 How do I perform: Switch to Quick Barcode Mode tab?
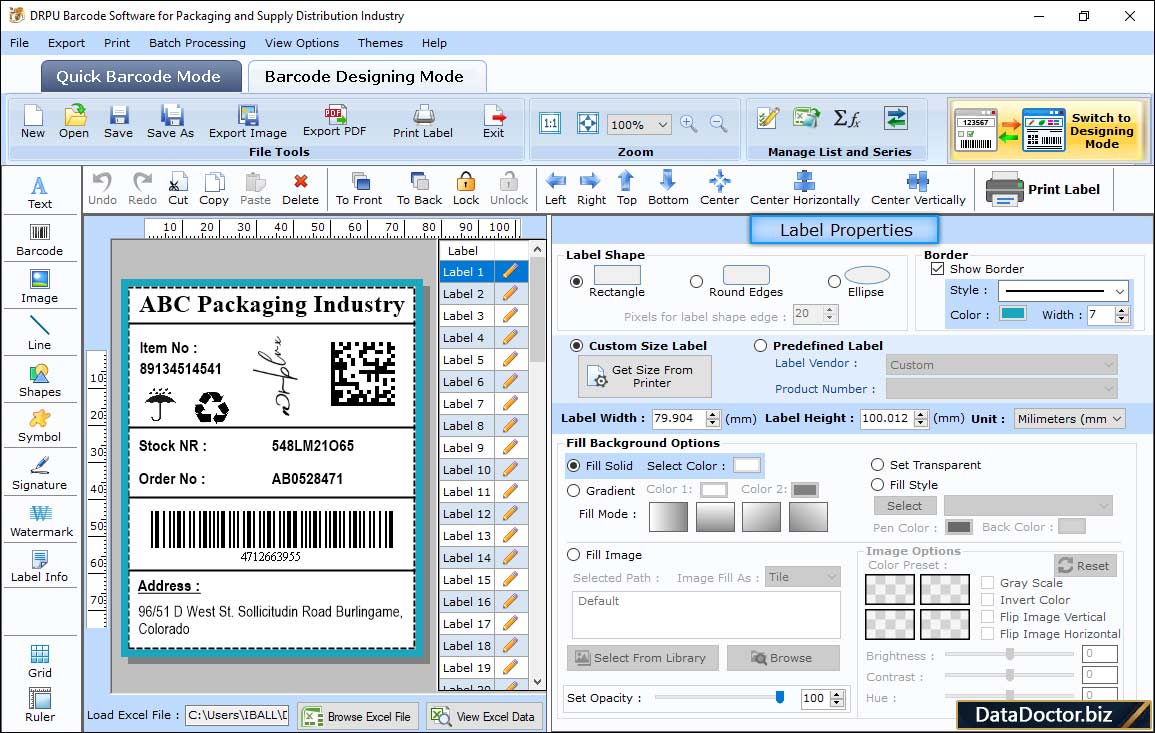click(139, 77)
